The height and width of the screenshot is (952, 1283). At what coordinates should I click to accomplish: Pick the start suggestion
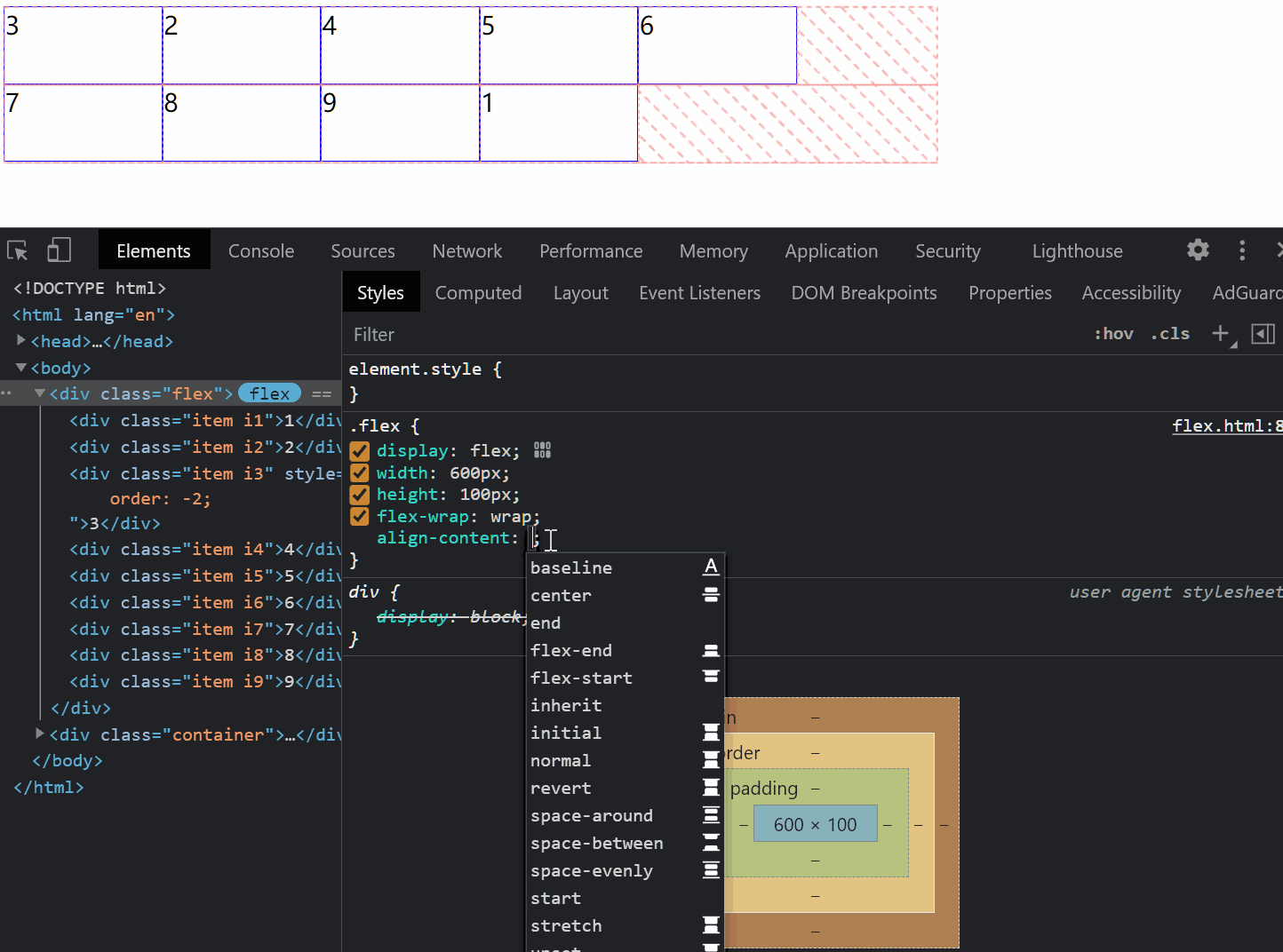[x=626, y=898]
